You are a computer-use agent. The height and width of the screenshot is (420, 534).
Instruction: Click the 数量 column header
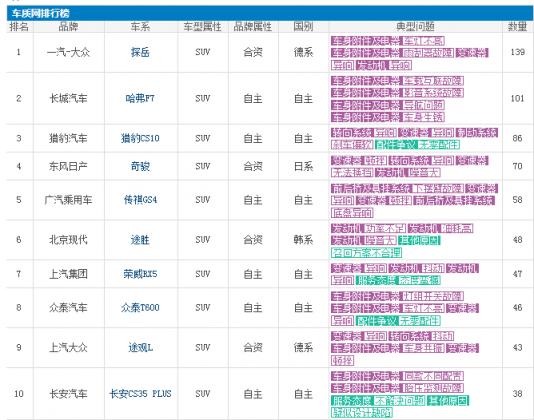517,27
